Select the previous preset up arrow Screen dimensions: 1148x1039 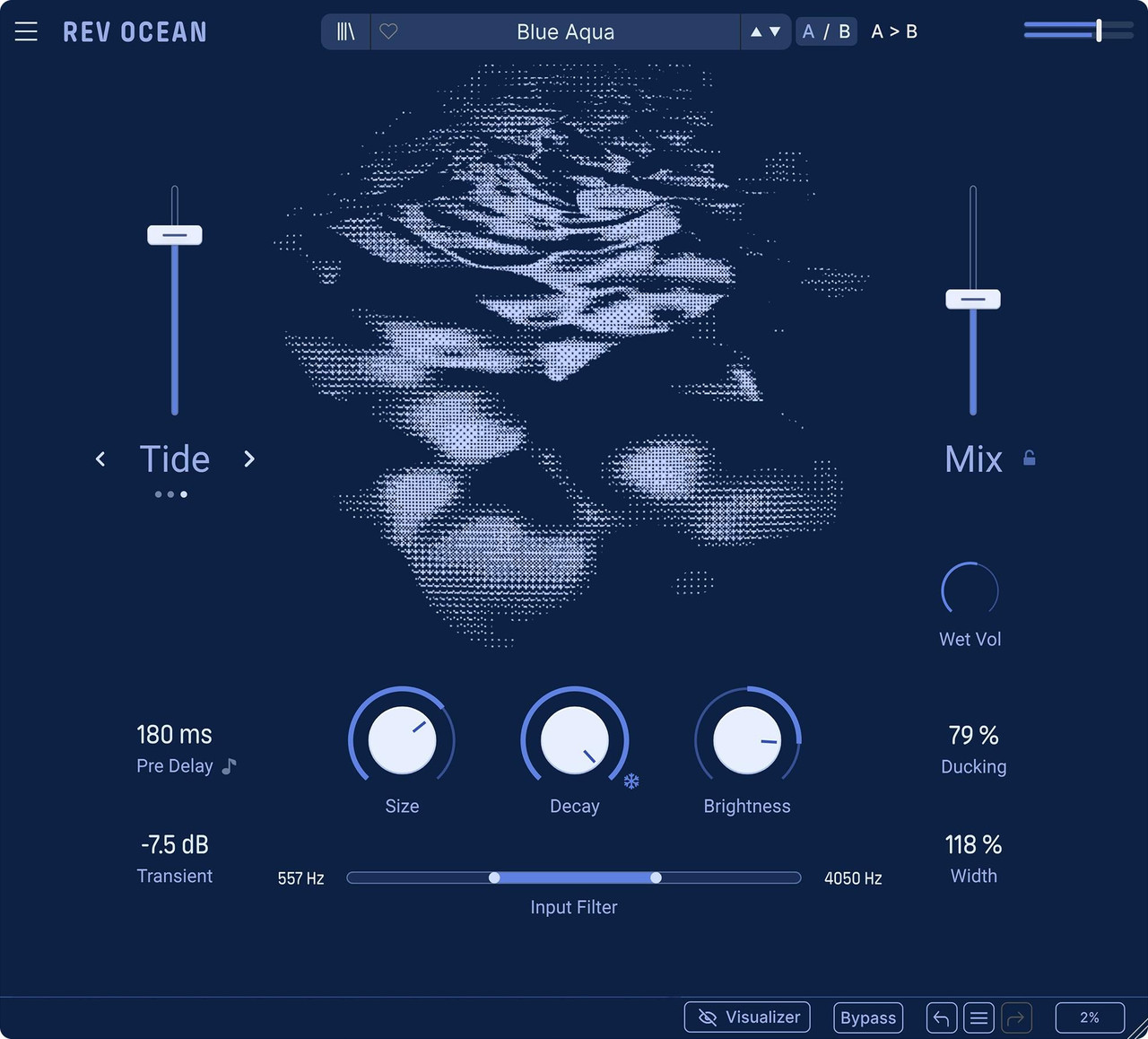point(756,31)
